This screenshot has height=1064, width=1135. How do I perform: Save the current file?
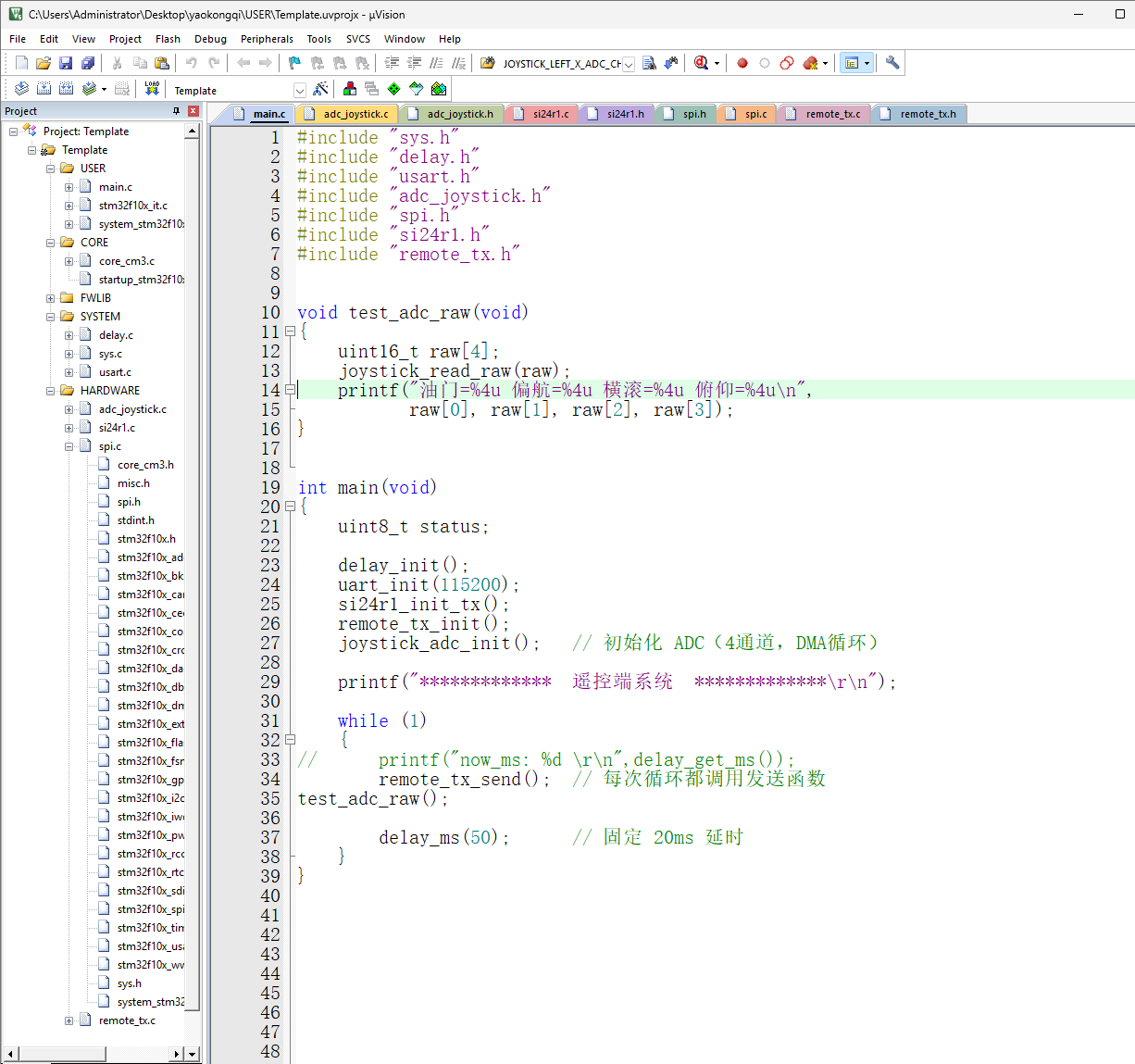66,63
